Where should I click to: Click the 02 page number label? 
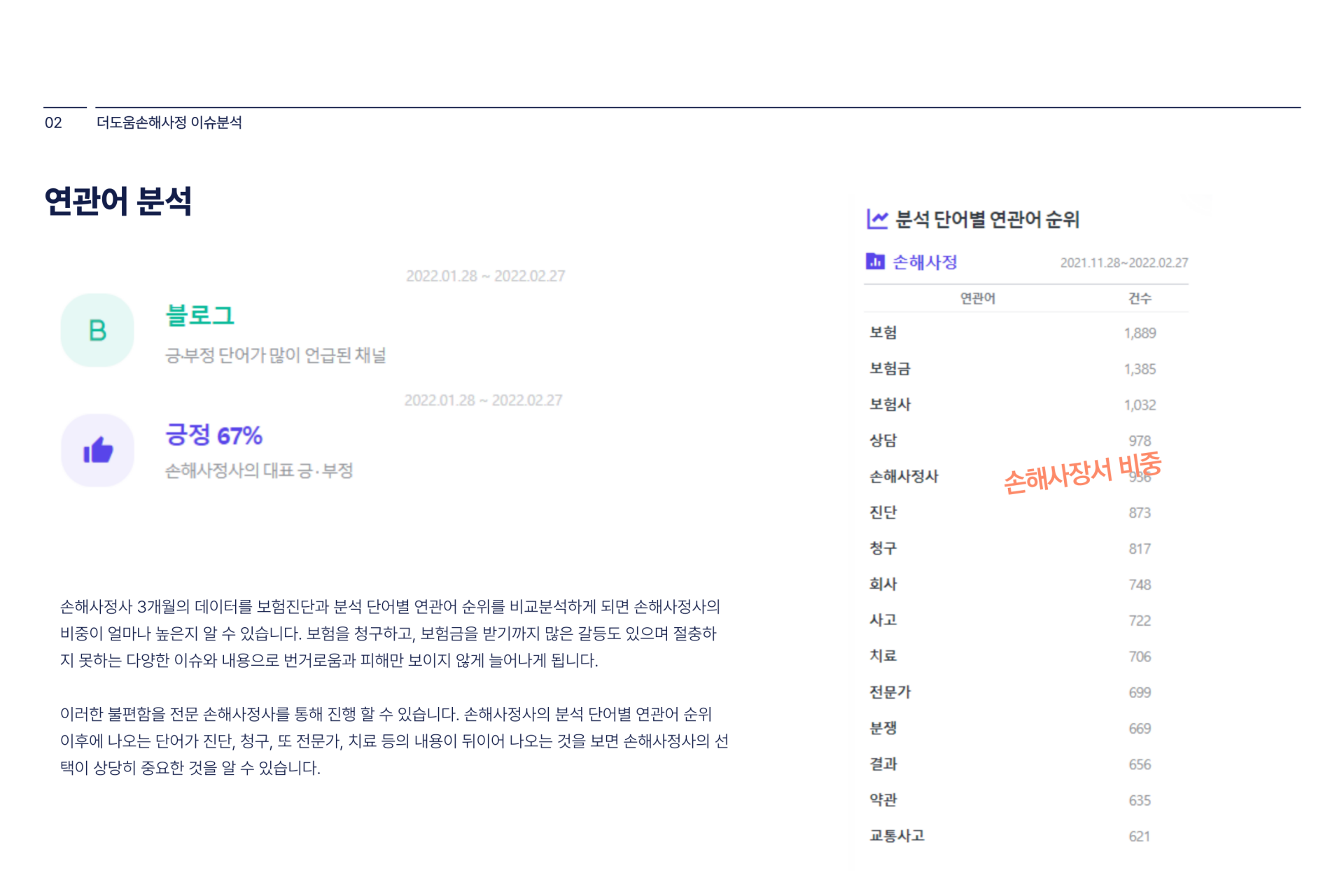tap(53, 122)
